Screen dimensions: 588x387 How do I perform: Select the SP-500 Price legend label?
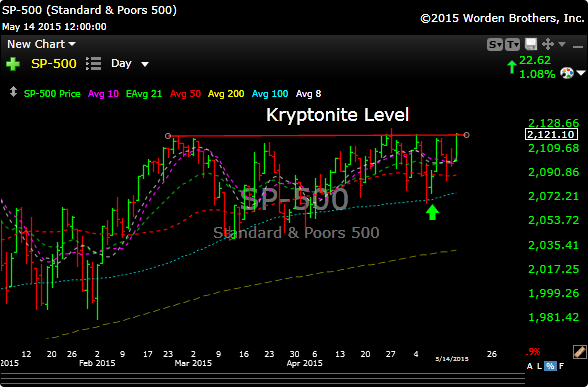point(52,94)
